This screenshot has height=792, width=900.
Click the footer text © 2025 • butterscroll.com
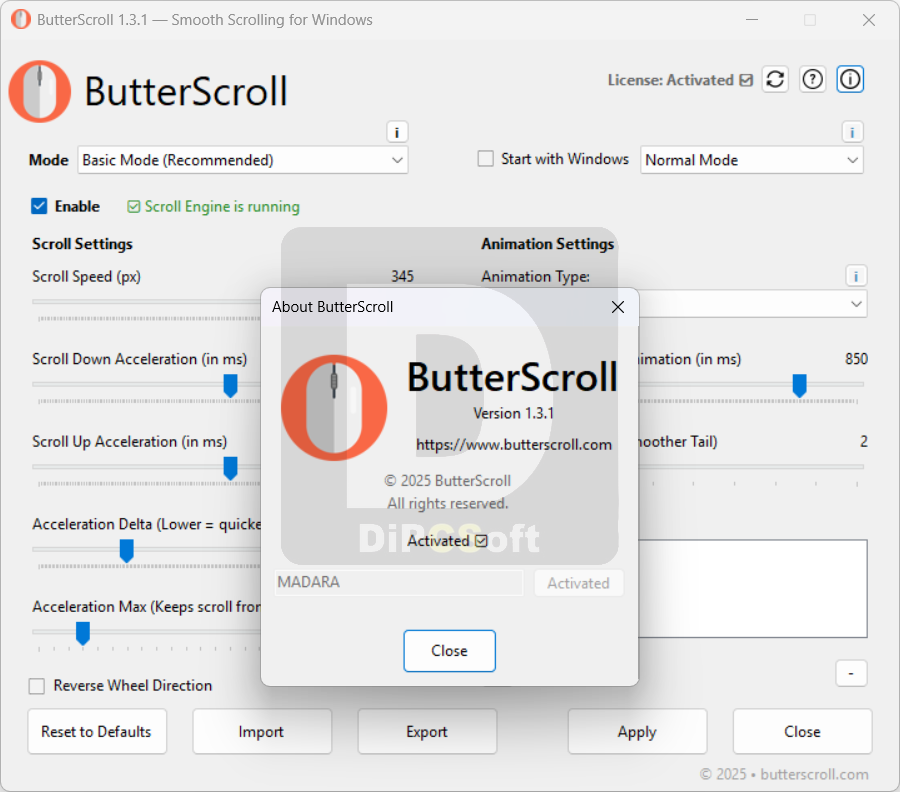pos(783,774)
